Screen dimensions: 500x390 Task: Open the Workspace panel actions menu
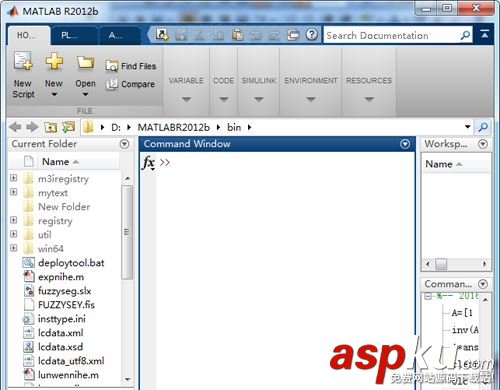(x=483, y=144)
